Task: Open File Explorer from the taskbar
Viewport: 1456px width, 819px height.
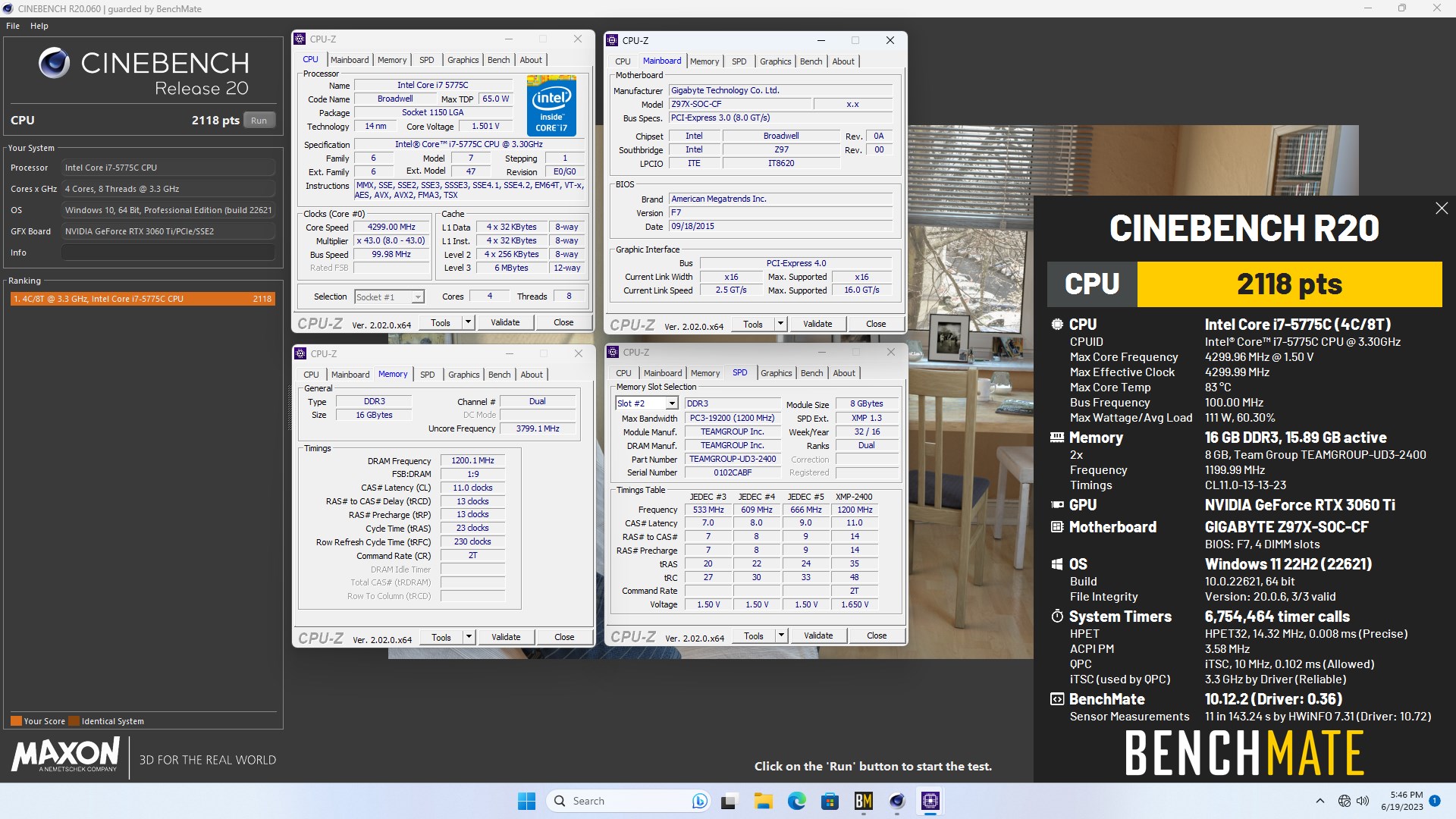Action: point(763,801)
